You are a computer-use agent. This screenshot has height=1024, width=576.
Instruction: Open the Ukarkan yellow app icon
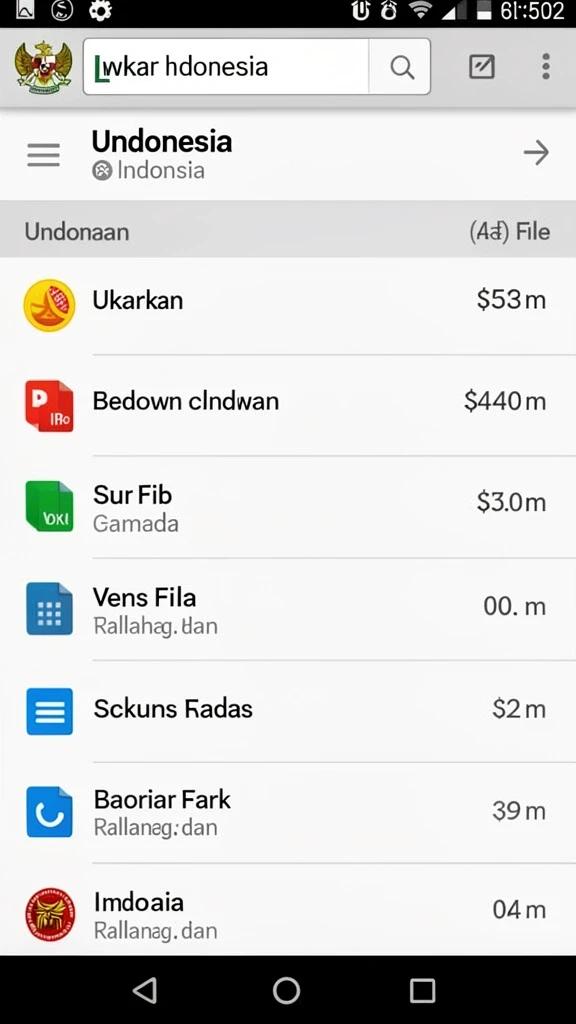[49, 305]
